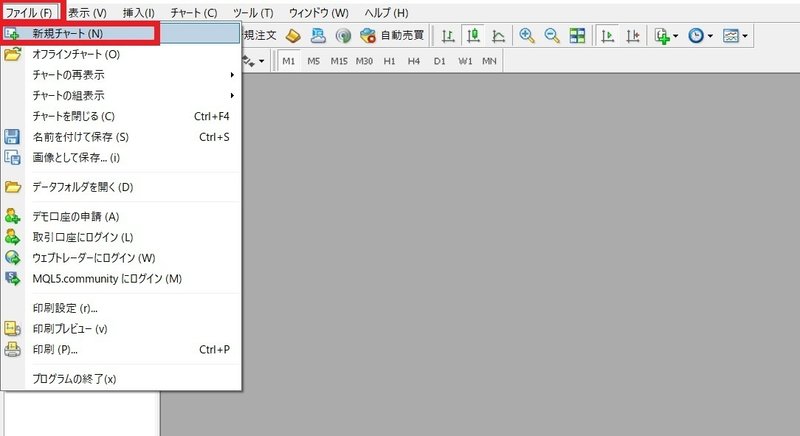
Task: Tile chart windows with grid icon
Action: (x=577, y=36)
